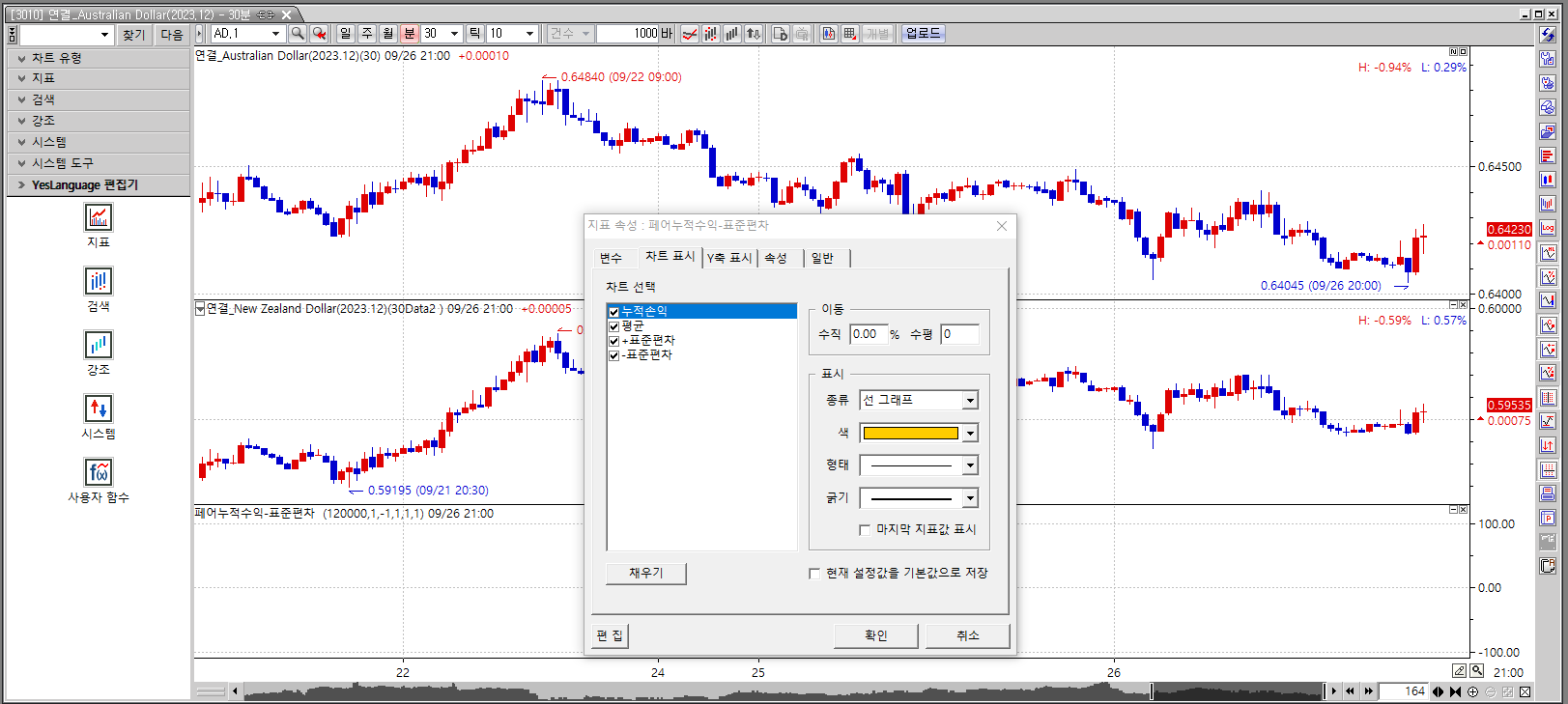
Task: Open the 지표 (indicator) icon in sidebar
Action: point(99,217)
